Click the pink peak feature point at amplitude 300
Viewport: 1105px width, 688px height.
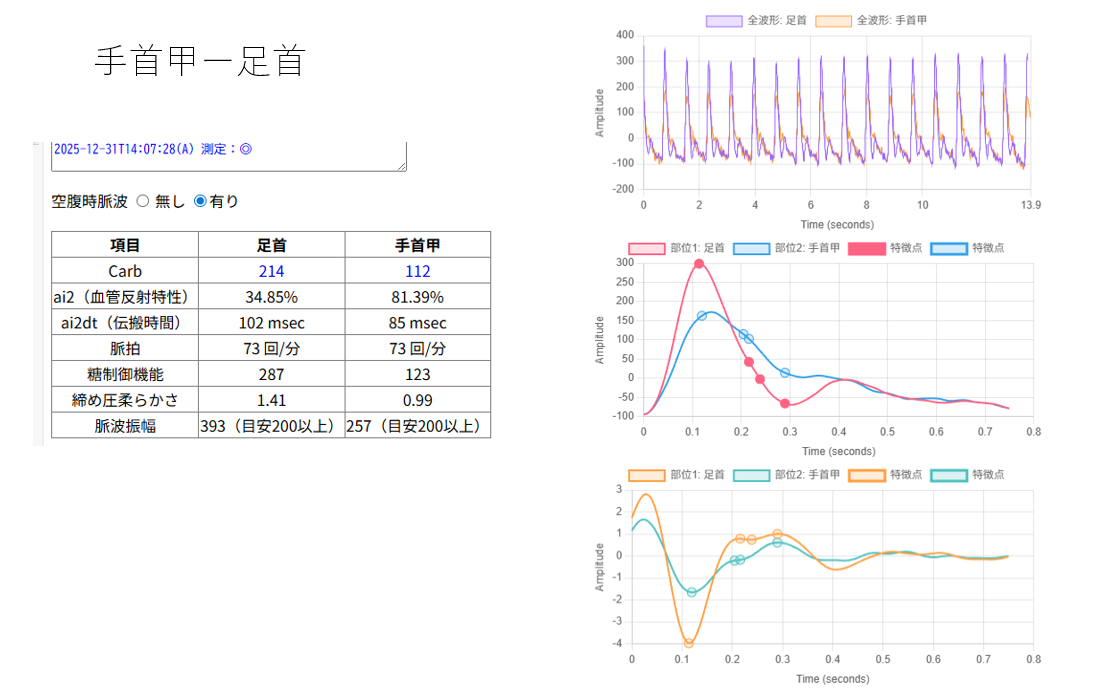click(699, 264)
